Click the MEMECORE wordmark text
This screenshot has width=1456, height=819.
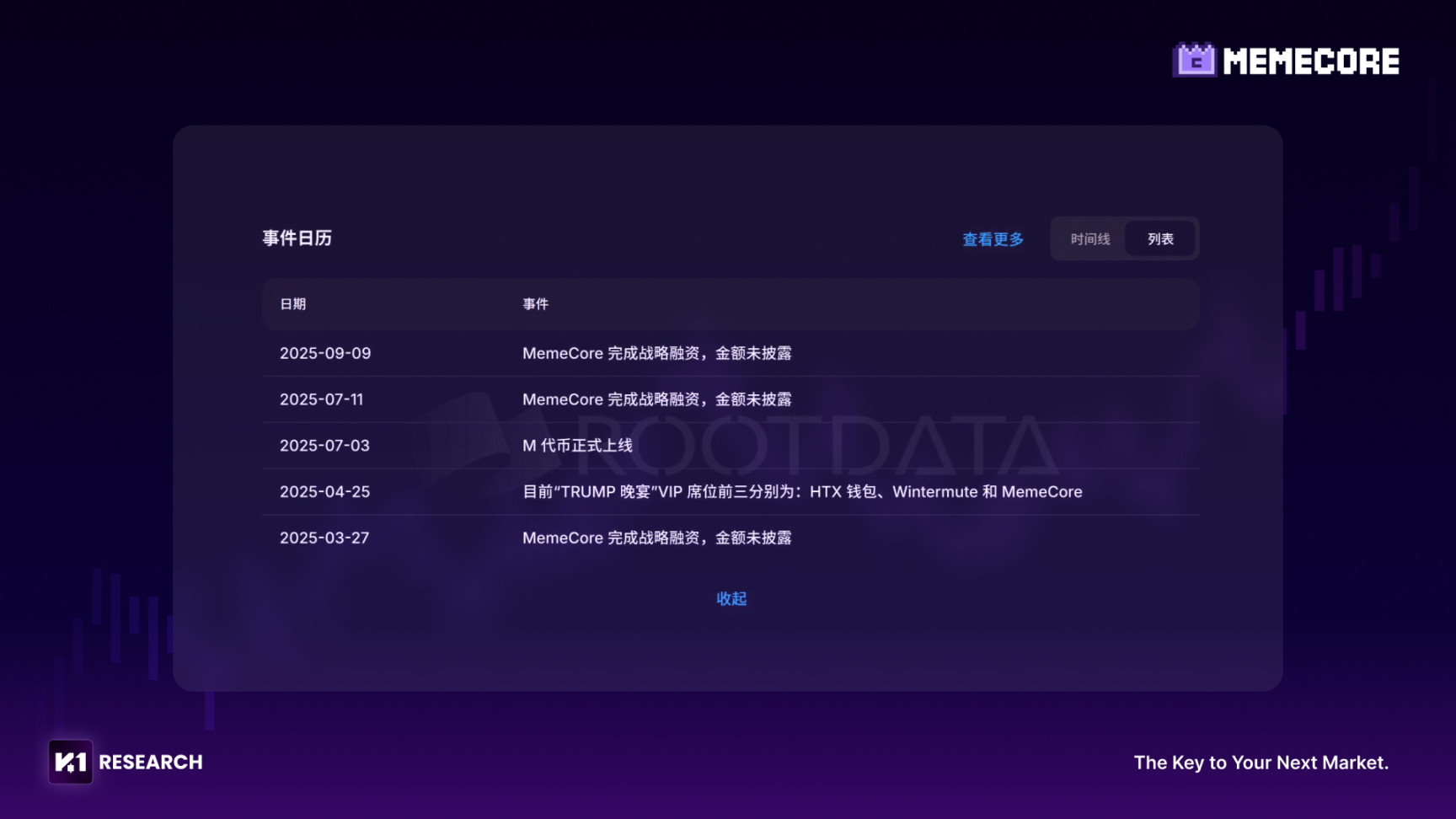(x=1310, y=61)
